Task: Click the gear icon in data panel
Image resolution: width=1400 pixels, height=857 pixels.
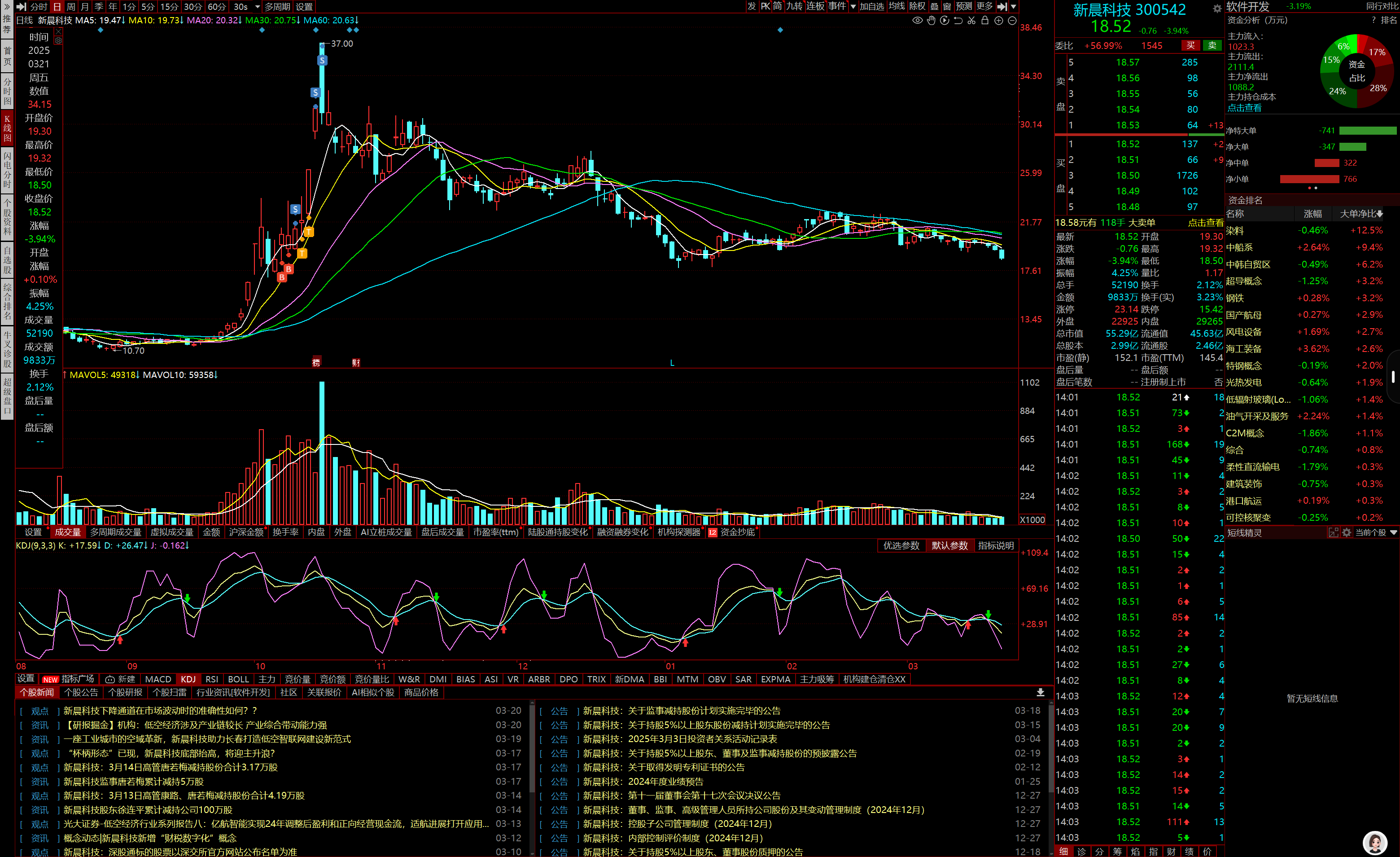Action: [x=58, y=41]
